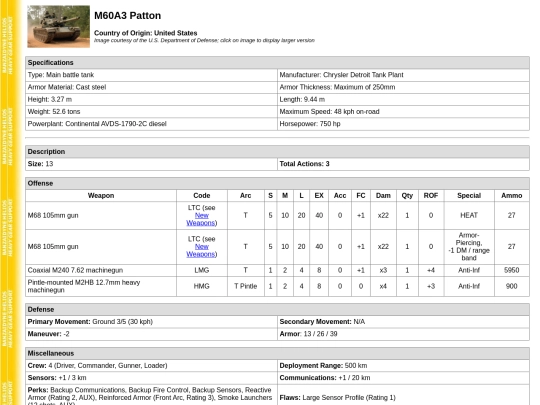Screen dimensions: 540x405
Task: Select the Crew: 4 cell
Action: [x=151, y=366]
